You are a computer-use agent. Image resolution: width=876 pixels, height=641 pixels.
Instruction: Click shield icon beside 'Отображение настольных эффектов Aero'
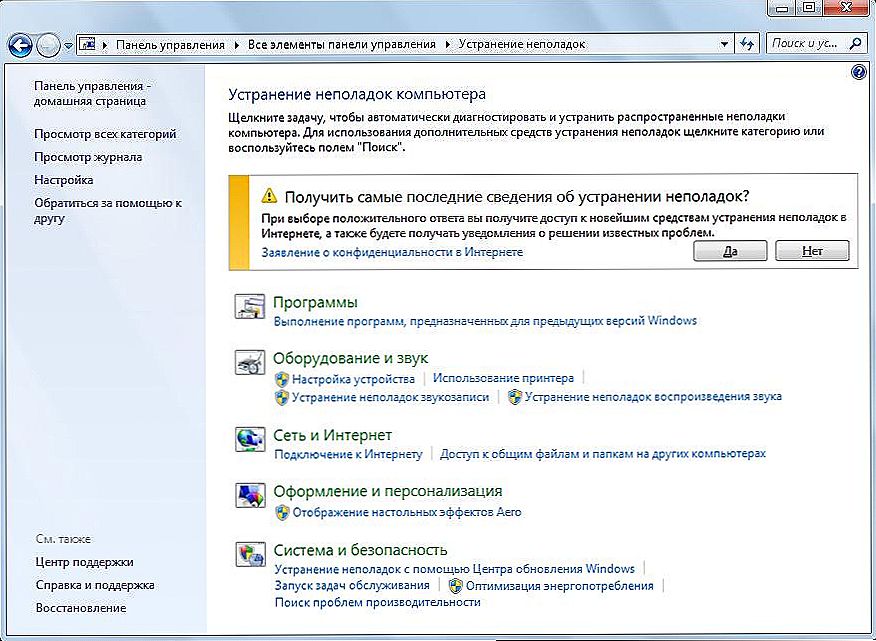[x=282, y=512]
